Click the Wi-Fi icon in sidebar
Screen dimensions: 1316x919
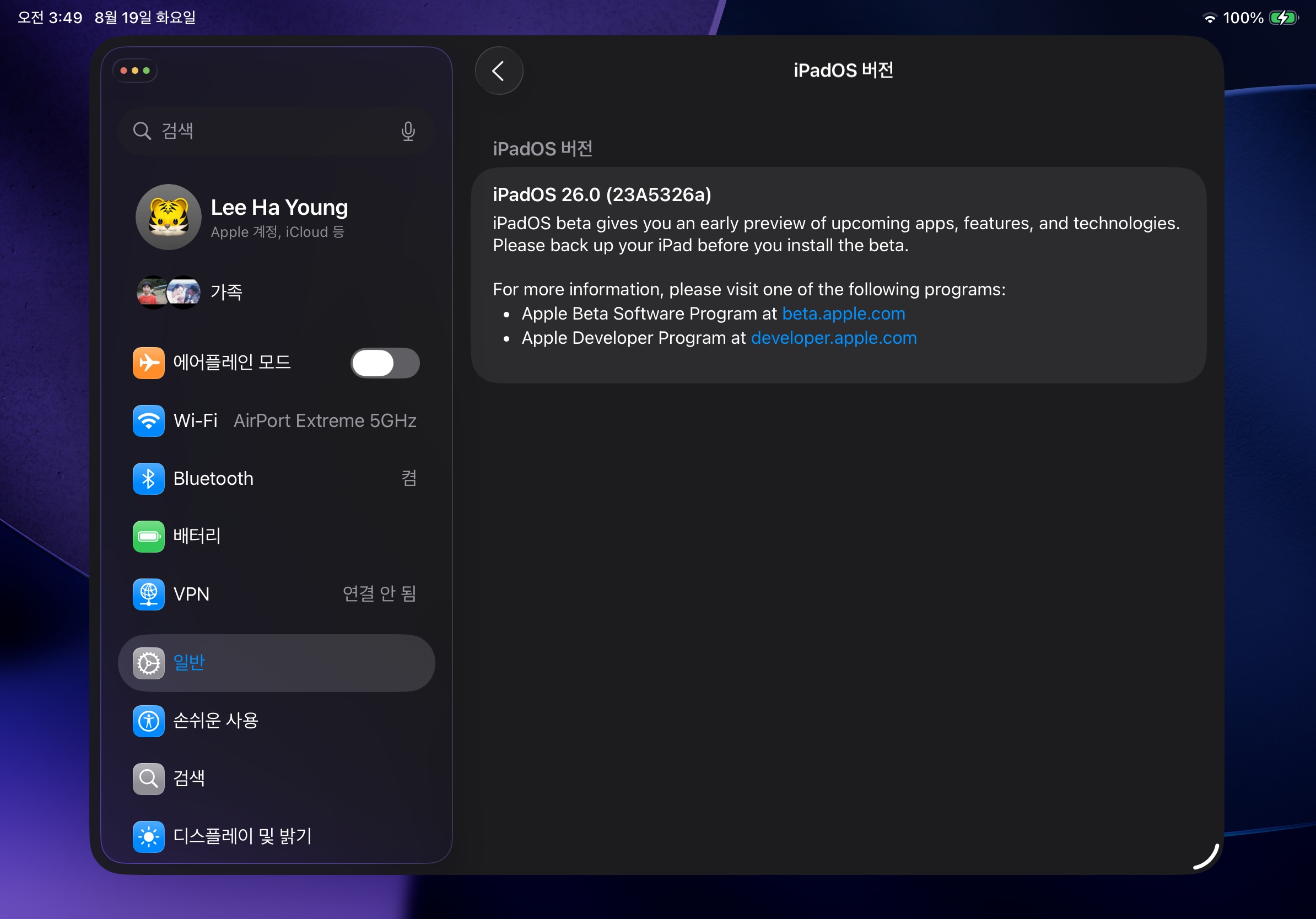point(148,420)
